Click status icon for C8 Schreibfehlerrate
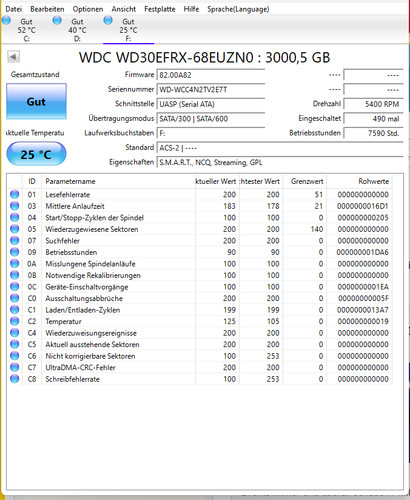The height and width of the screenshot is (500, 410). [14, 379]
